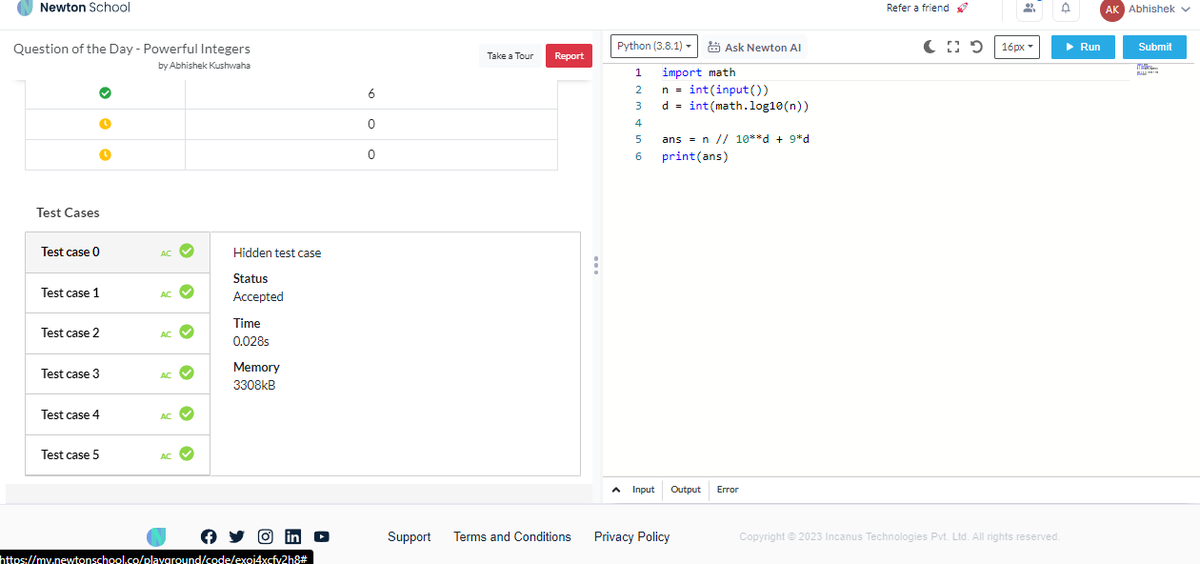This screenshot has height=564, width=1200.
Task: Open the Twitter page from footer
Action: (x=236, y=536)
